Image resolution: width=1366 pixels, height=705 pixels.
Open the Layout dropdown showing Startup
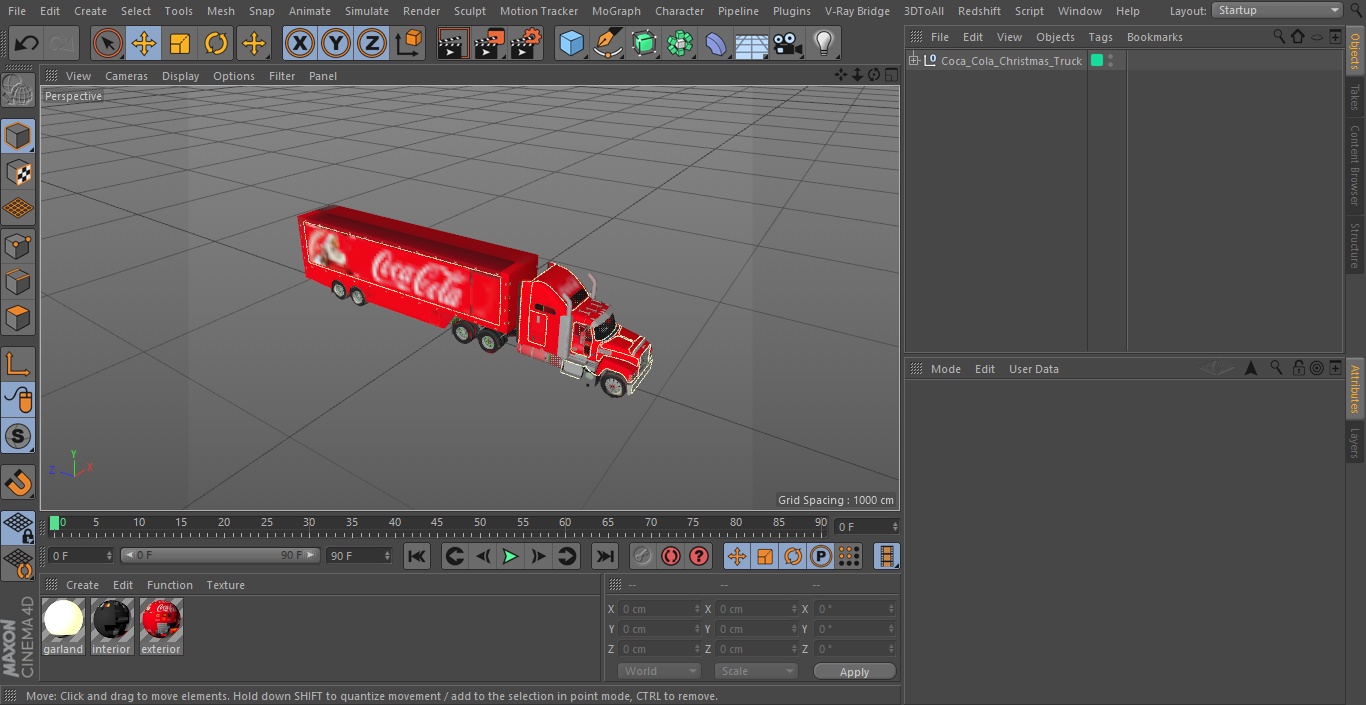coord(1277,10)
